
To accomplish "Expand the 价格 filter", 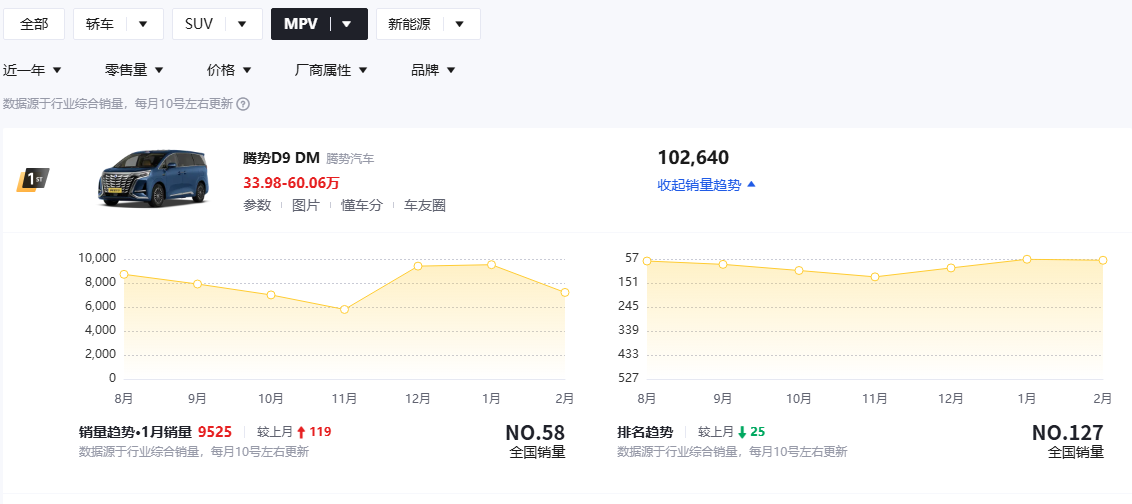I will click(x=229, y=70).
